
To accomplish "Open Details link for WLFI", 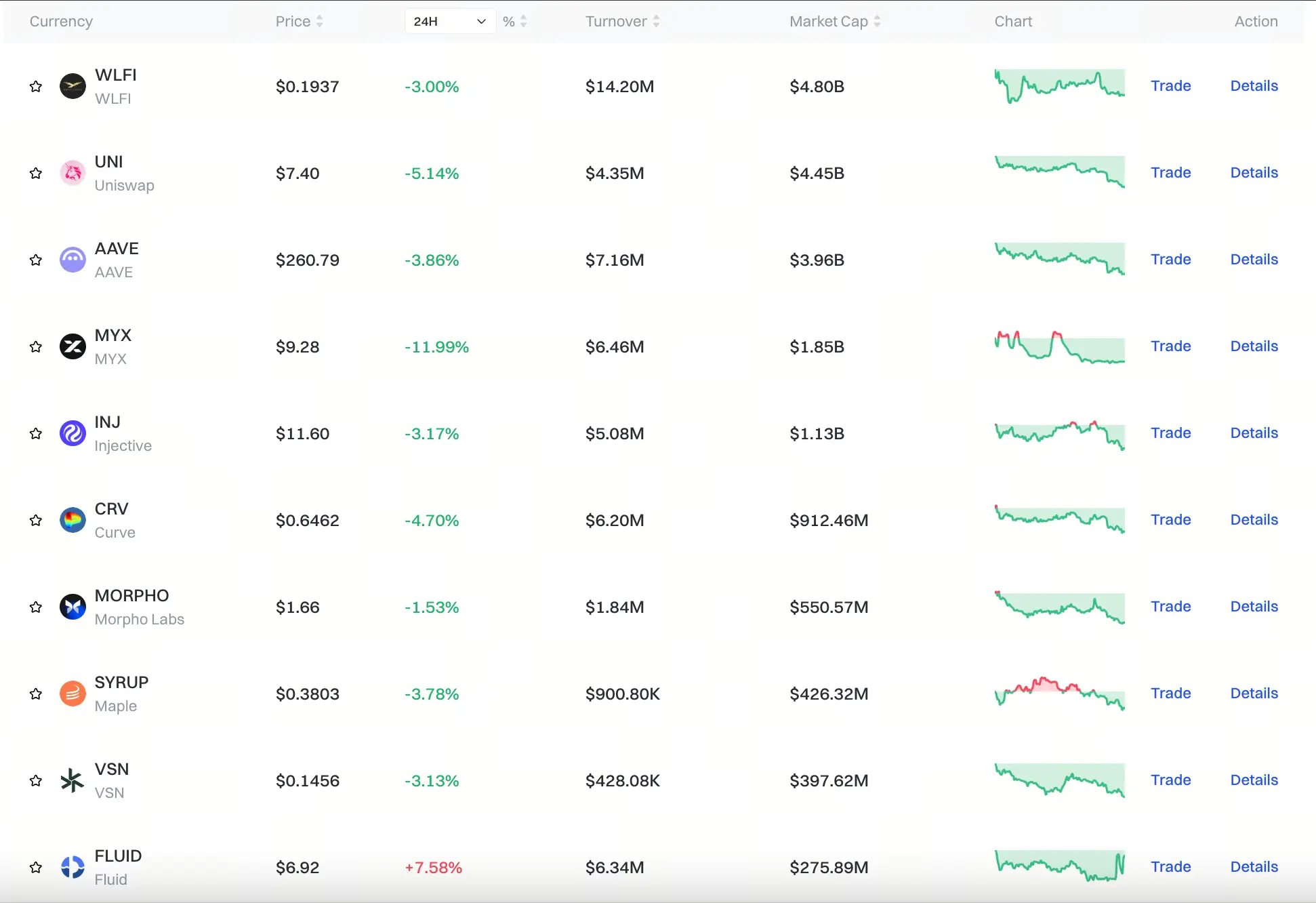I will 1254,86.
